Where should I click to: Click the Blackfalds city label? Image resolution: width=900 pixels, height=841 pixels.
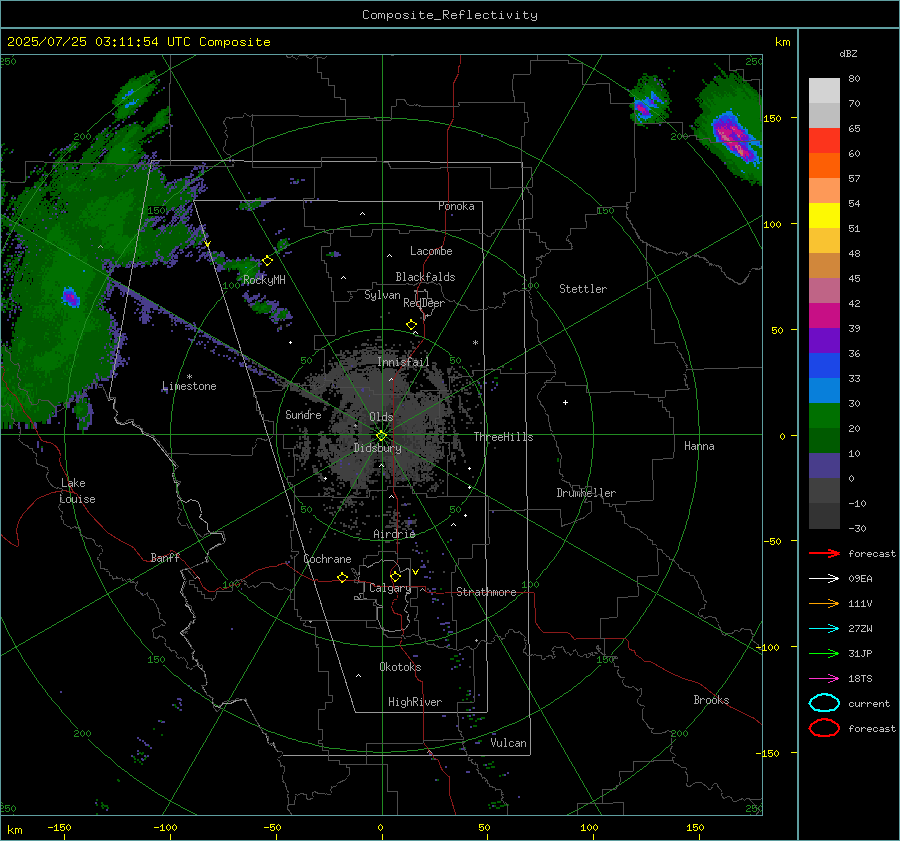click(425, 277)
